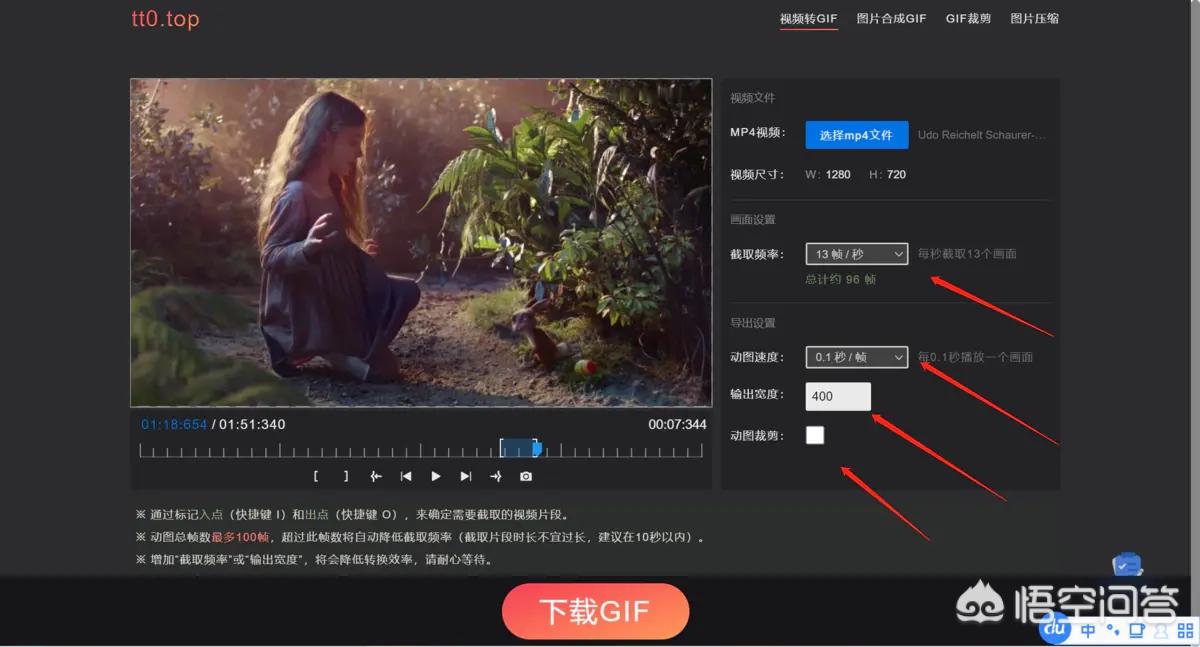Toggle Chinese input mode 中 icon
The image size is (1200, 647).
(x=1088, y=631)
